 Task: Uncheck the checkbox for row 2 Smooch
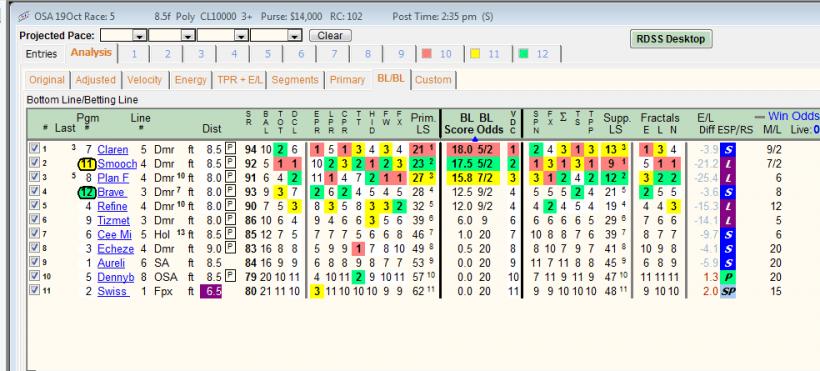35,163
